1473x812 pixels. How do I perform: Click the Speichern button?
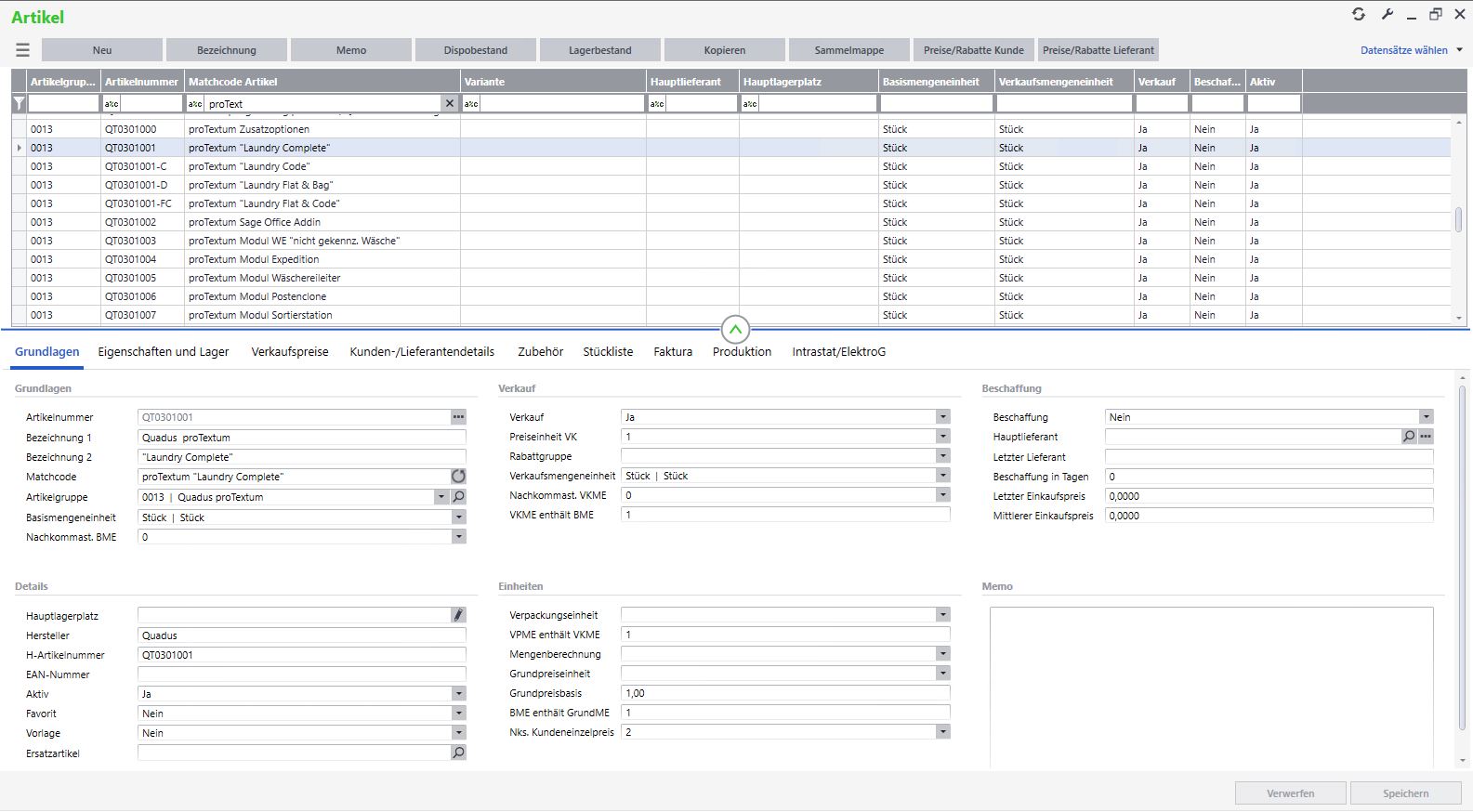point(1406,793)
